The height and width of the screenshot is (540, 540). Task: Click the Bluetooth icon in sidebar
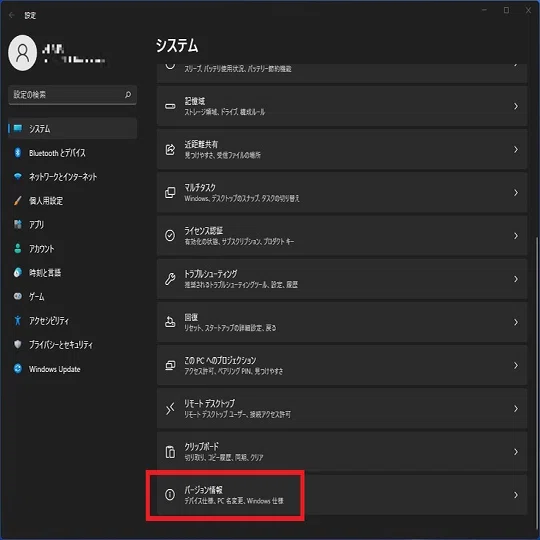18,153
